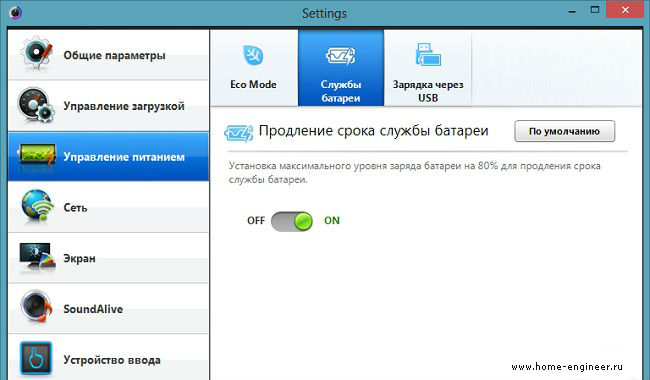The height and width of the screenshot is (380, 650).
Task: Switch to the Службы батареи tab
Action: click(x=341, y=68)
